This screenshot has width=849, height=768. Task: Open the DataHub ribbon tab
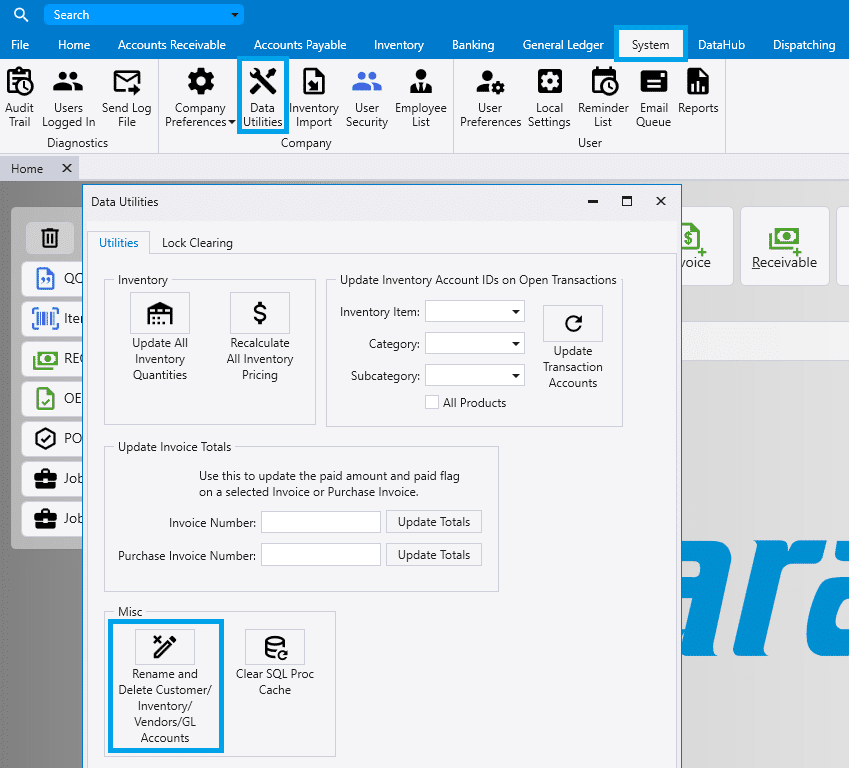(721, 45)
